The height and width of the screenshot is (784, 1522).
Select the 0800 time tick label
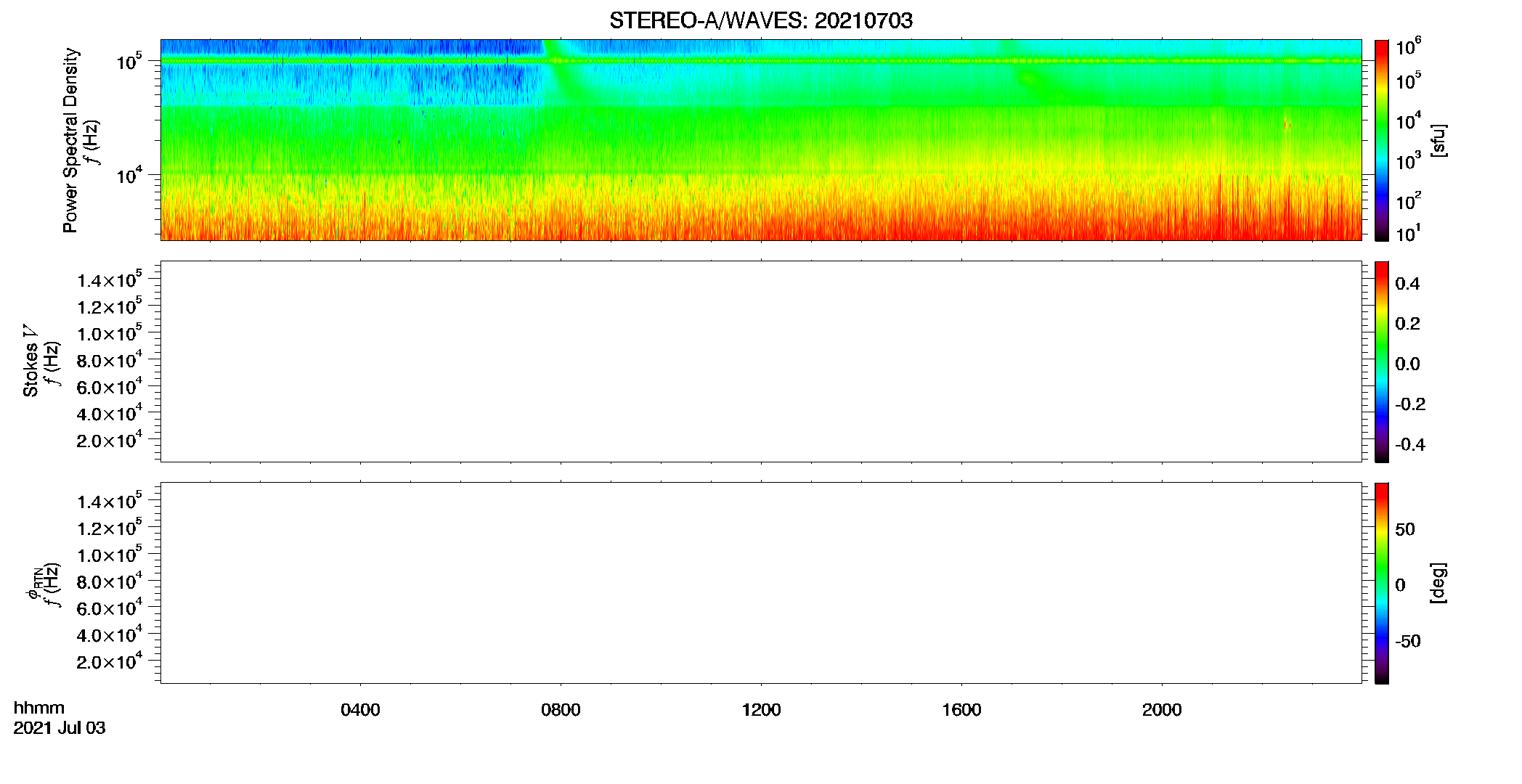(561, 710)
